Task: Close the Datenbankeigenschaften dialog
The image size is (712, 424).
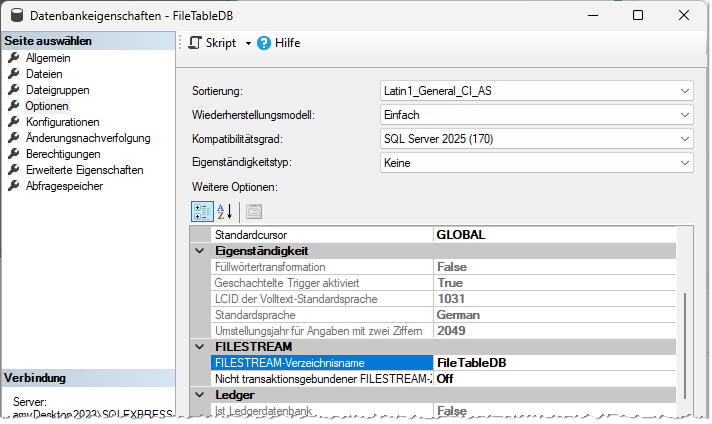Action: (684, 15)
